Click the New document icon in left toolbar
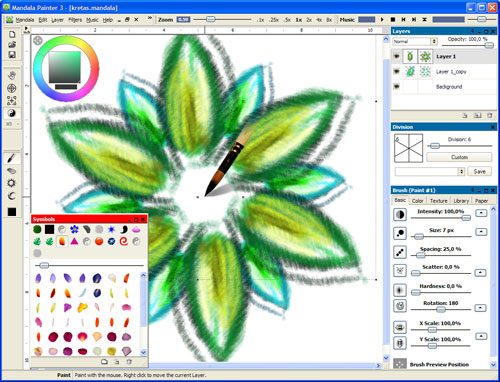This screenshot has height=382, width=500. (12, 34)
